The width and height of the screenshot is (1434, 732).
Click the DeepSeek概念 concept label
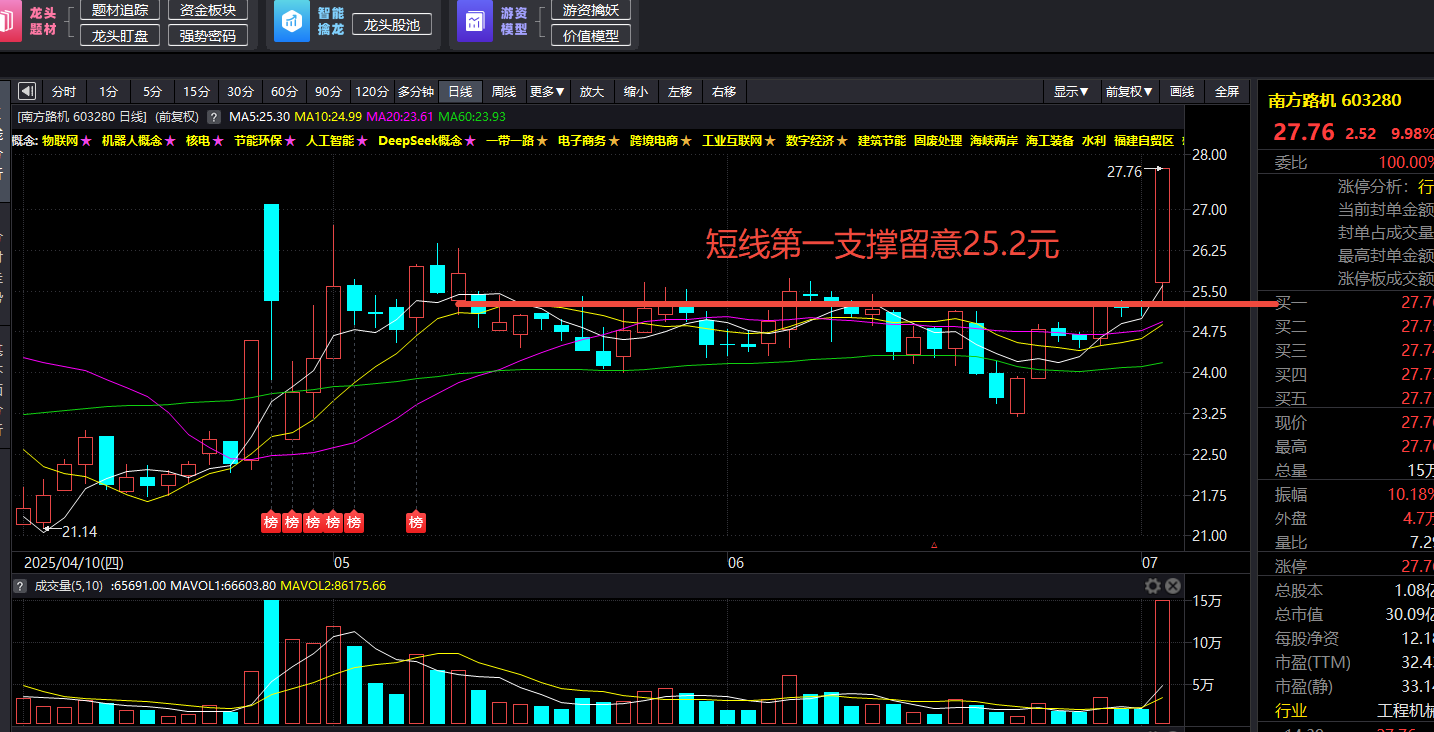coord(421,141)
